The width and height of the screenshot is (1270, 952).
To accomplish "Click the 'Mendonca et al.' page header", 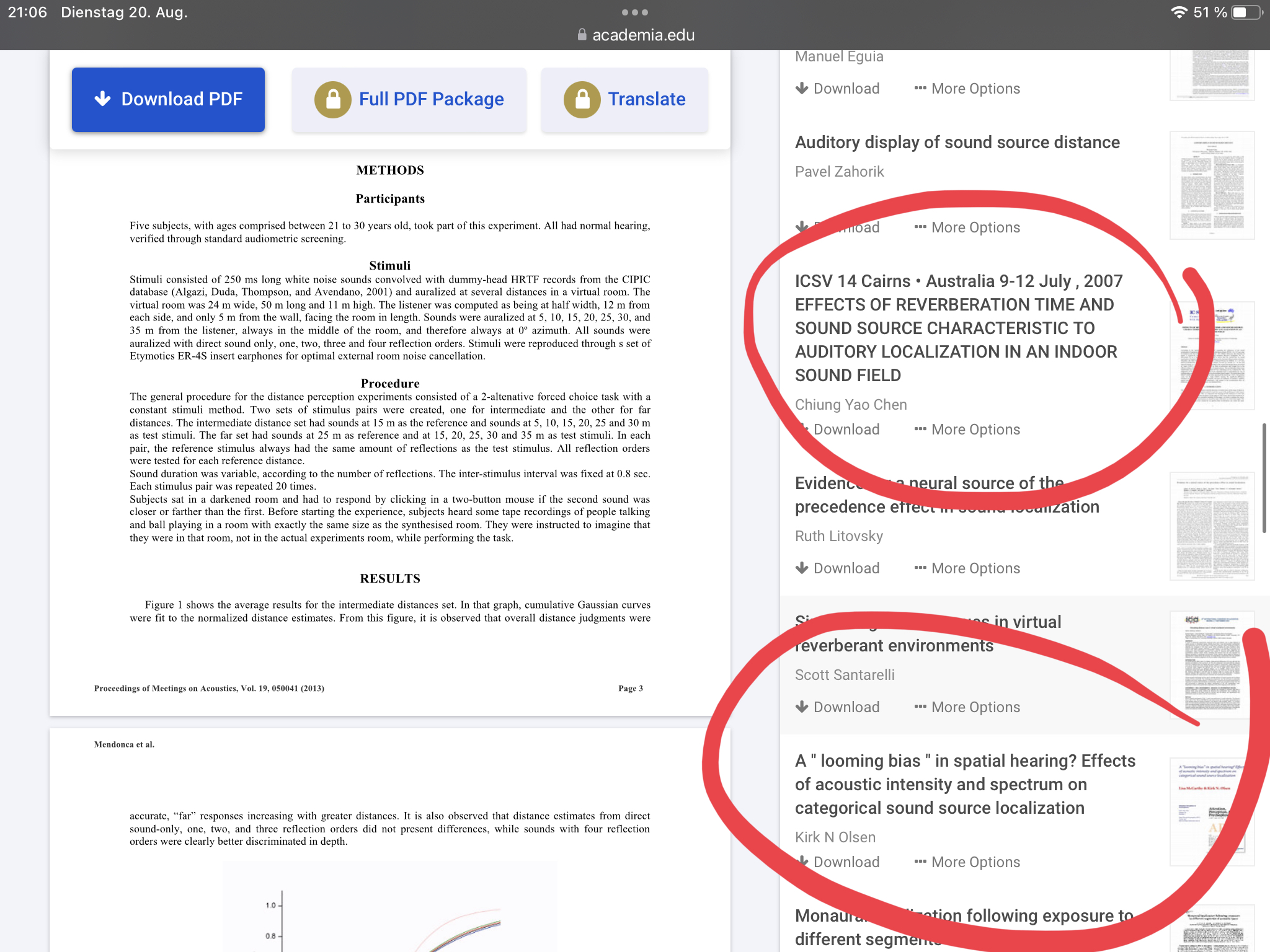I will [124, 744].
